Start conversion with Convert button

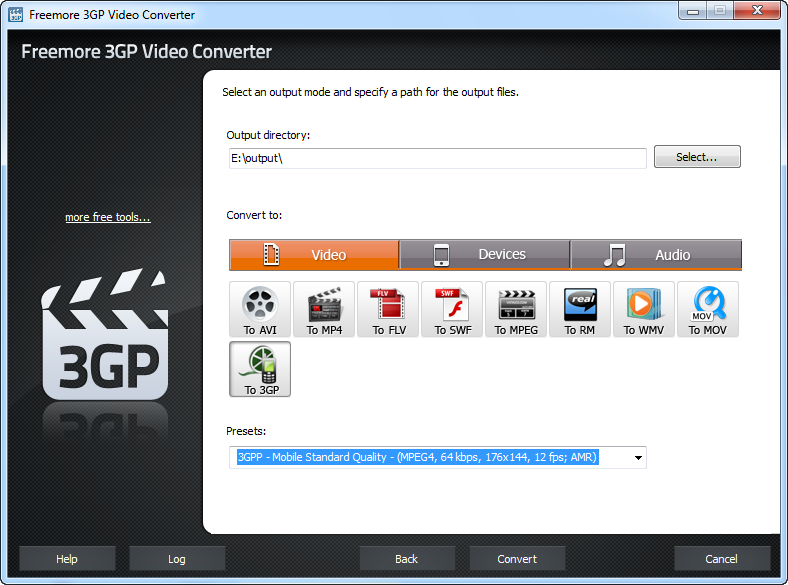pos(517,559)
